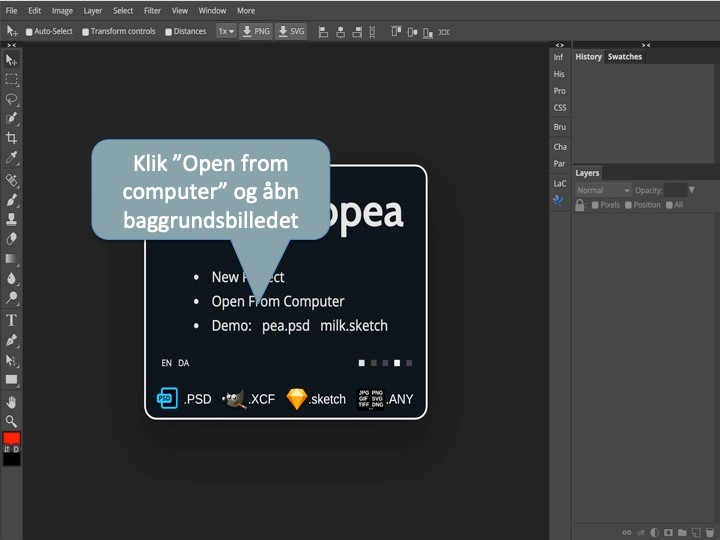Screen dimensions: 720x540
Task: Click the align vertical centers icon
Action: point(412,32)
